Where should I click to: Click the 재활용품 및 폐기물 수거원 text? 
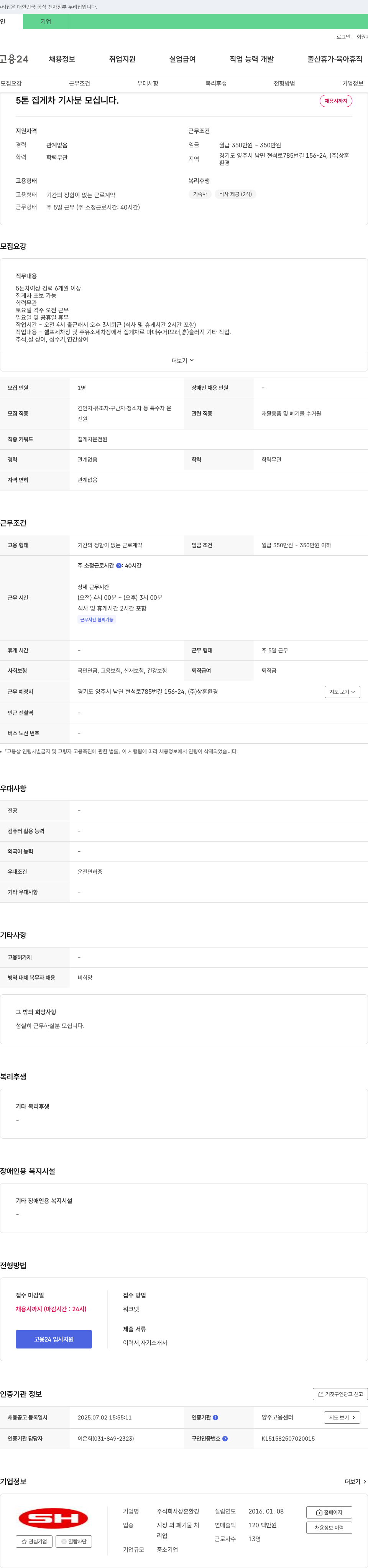pos(291,414)
